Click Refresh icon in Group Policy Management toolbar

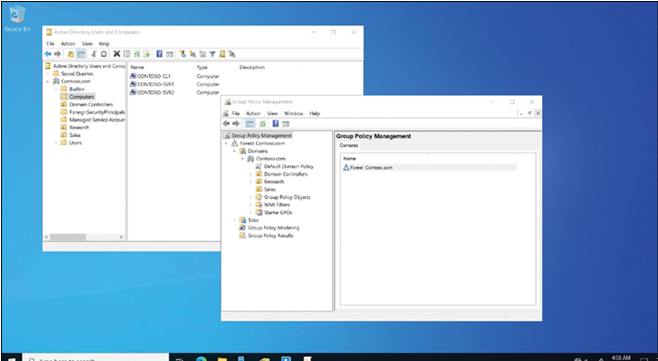(263, 123)
